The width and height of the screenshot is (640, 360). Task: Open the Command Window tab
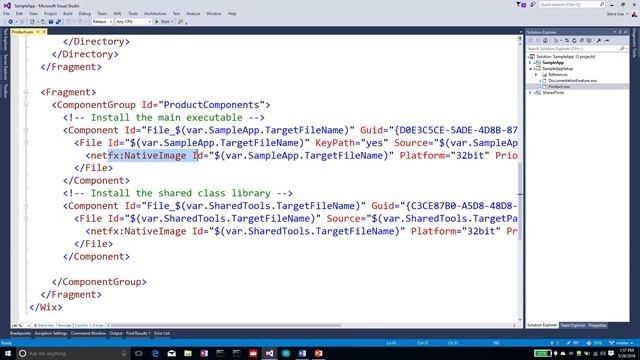click(88, 333)
